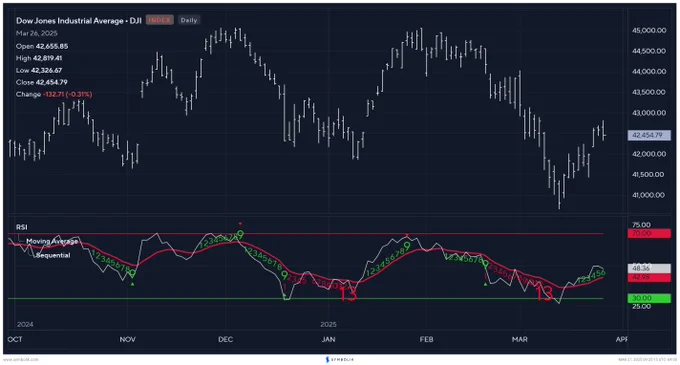This screenshot has width=680, height=365.
Task: Click the 45,000.00 price axis label
Action: pos(649,30)
